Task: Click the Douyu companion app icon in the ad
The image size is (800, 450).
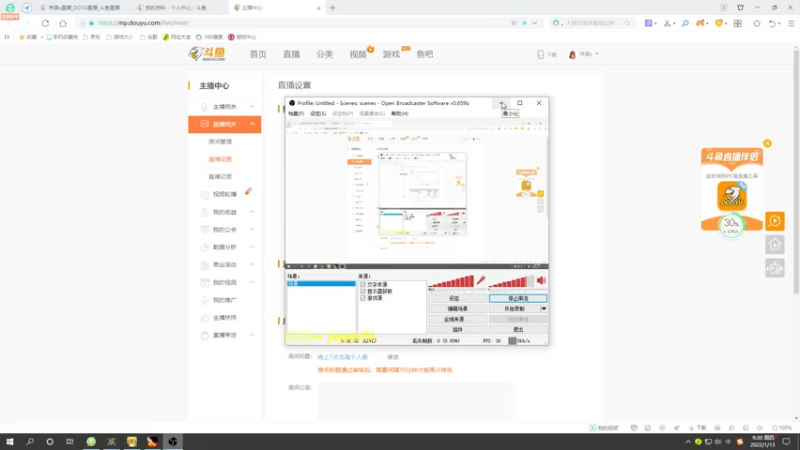Action: (x=732, y=196)
